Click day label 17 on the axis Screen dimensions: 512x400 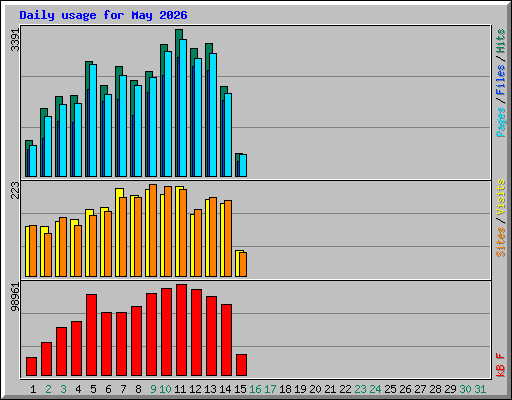pyautogui.click(x=270, y=389)
